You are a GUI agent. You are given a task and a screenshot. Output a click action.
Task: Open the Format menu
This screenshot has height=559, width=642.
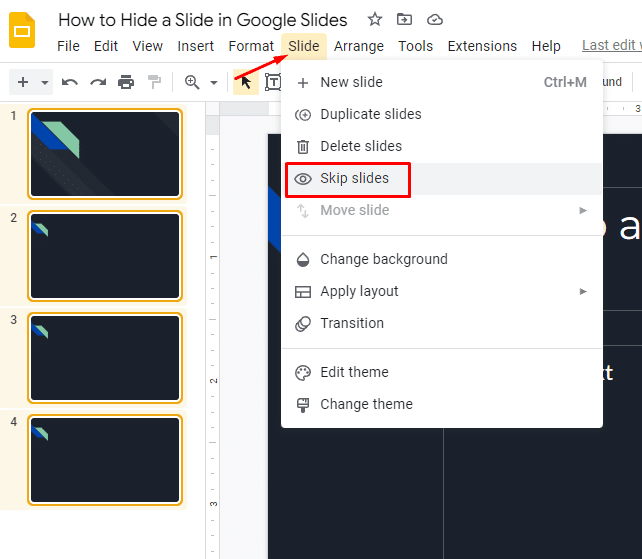click(x=251, y=46)
